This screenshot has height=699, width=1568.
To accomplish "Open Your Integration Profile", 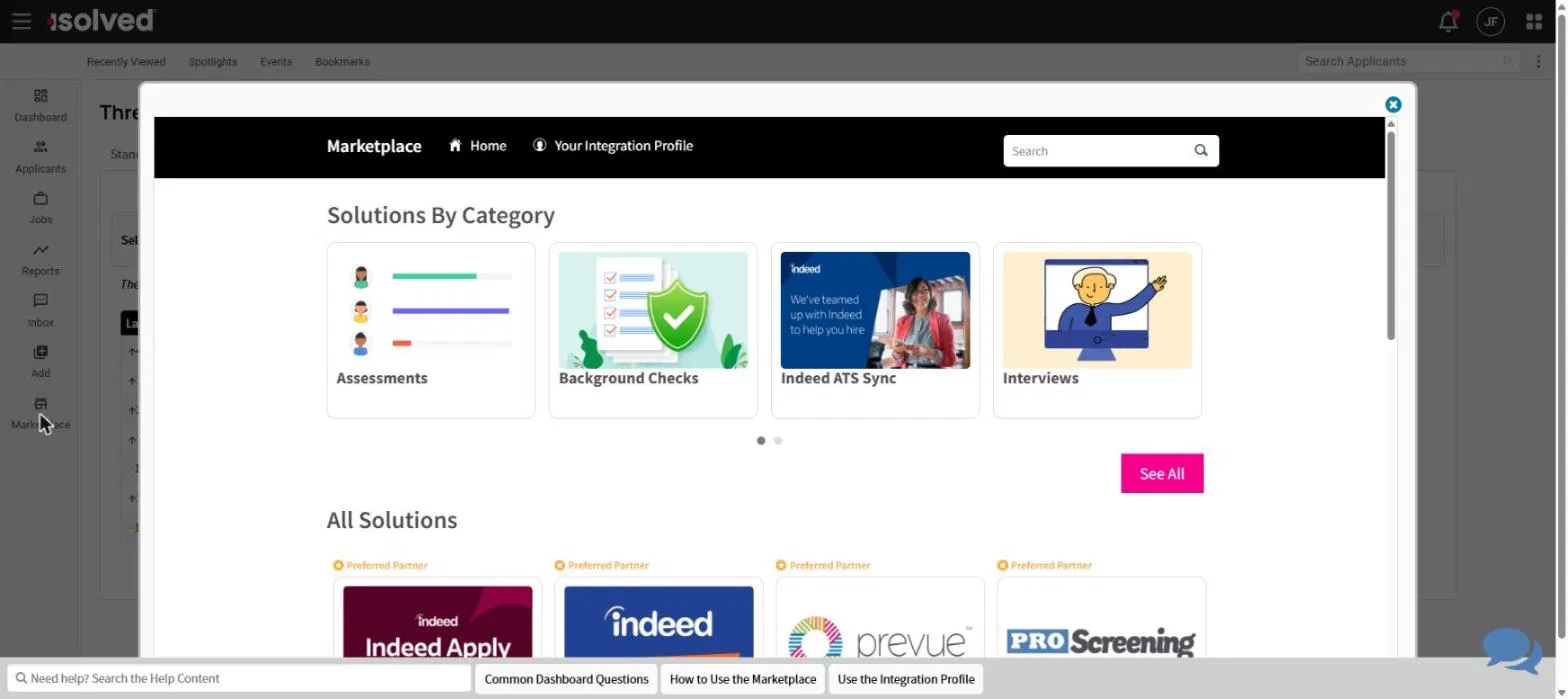I will point(613,146).
